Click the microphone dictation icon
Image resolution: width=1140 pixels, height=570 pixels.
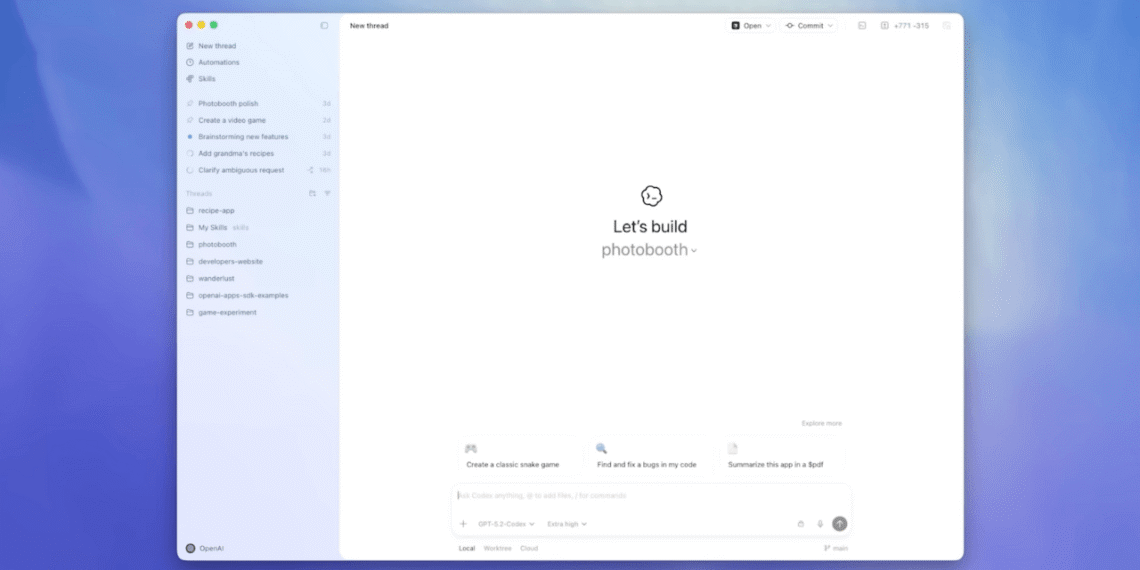pyautogui.click(x=820, y=523)
